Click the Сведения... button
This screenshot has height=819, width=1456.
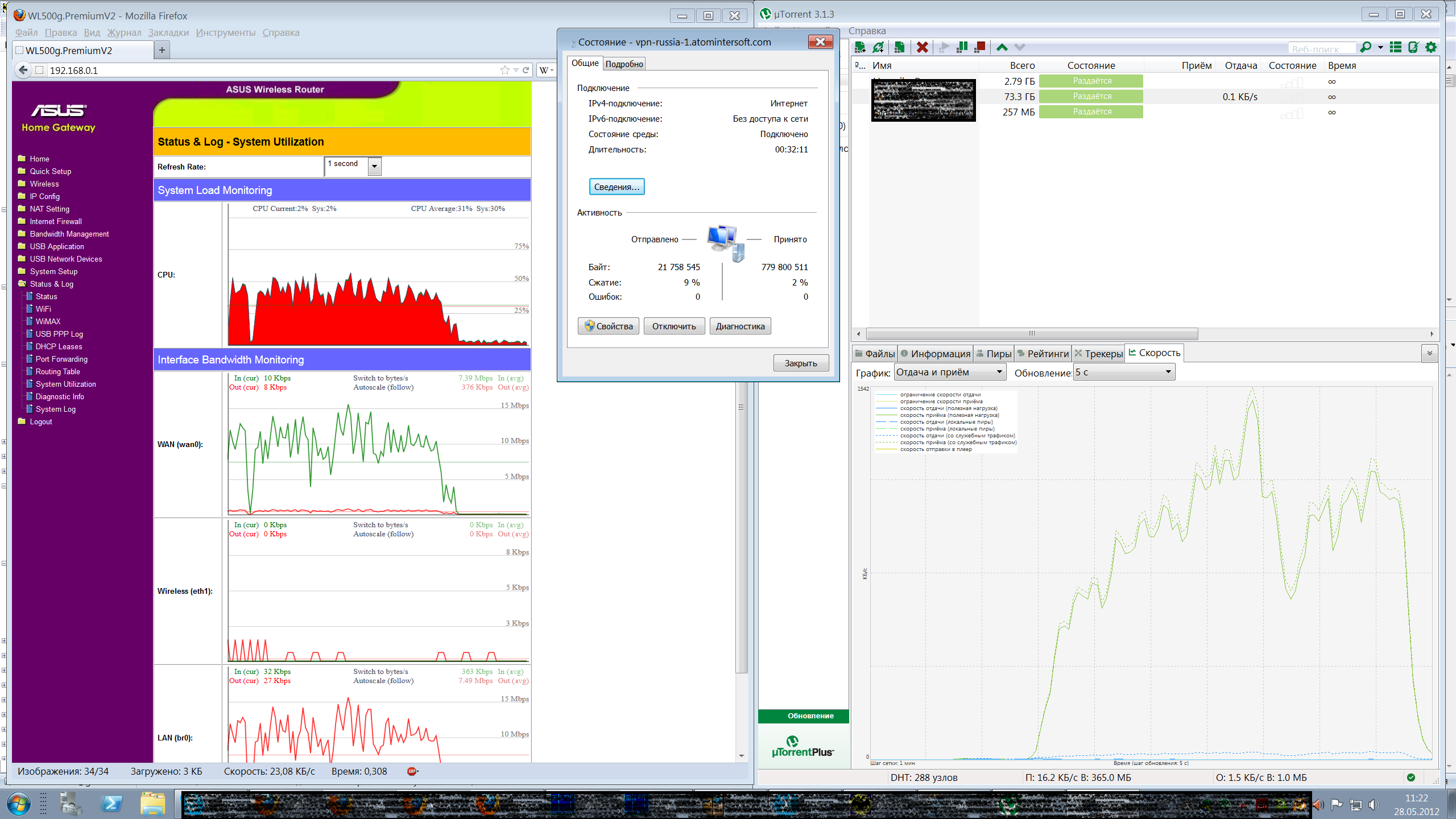[x=617, y=187]
